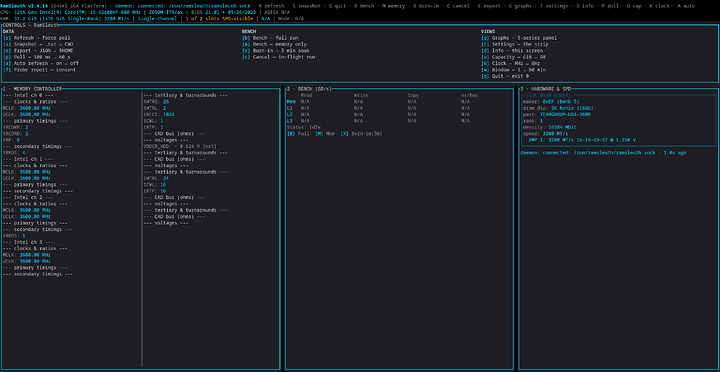This screenshot has height=372, width=720.
Task: Toggle 'Auto refresh – on / off' entry
Action: click(41, 63)
